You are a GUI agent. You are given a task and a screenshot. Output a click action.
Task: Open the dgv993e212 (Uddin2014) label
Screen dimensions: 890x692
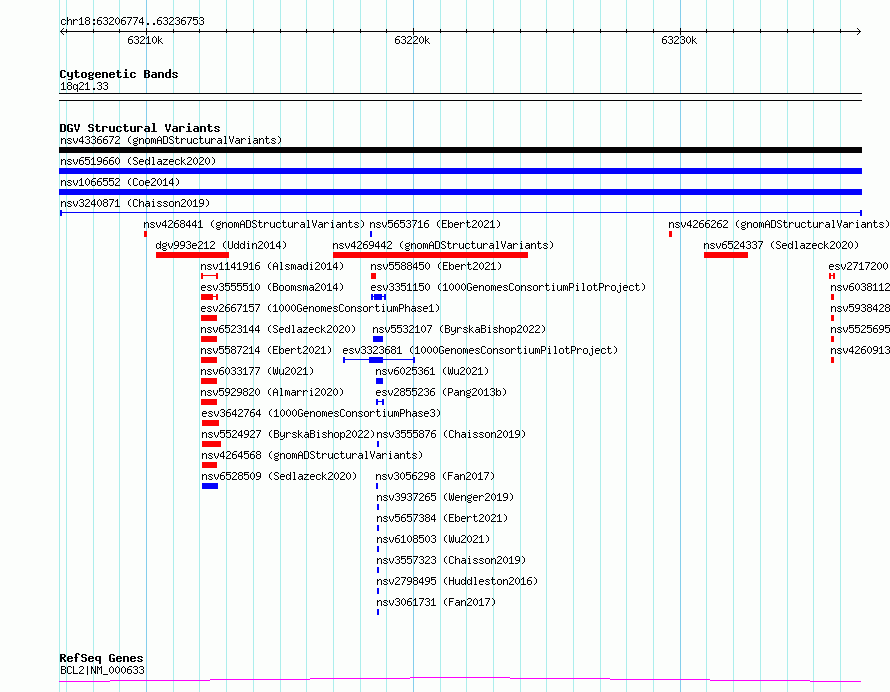(221, 245)
